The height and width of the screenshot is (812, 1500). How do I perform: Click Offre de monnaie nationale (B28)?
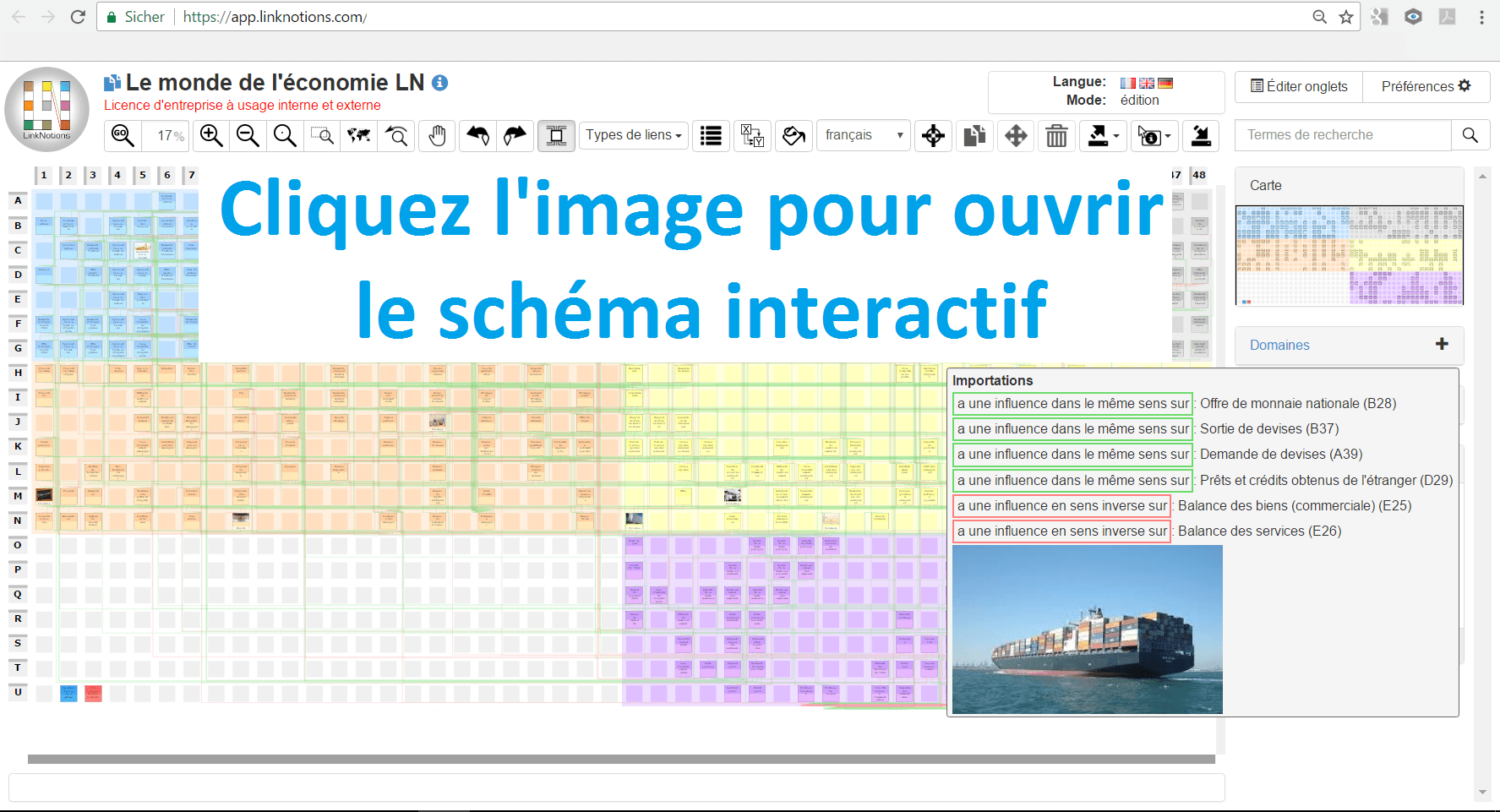click(1298, 404)
